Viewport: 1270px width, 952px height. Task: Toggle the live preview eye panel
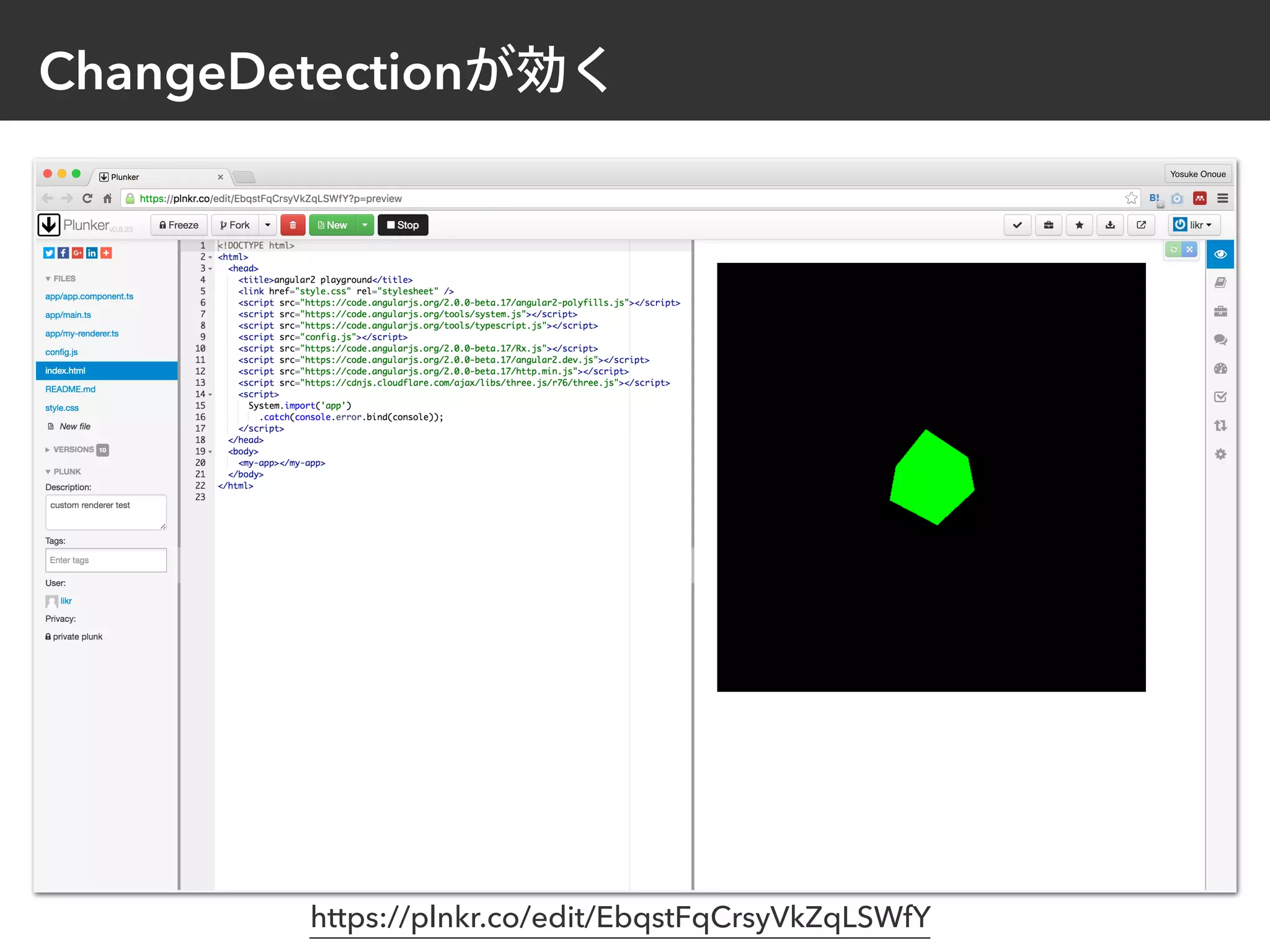tap(1220, 254)
